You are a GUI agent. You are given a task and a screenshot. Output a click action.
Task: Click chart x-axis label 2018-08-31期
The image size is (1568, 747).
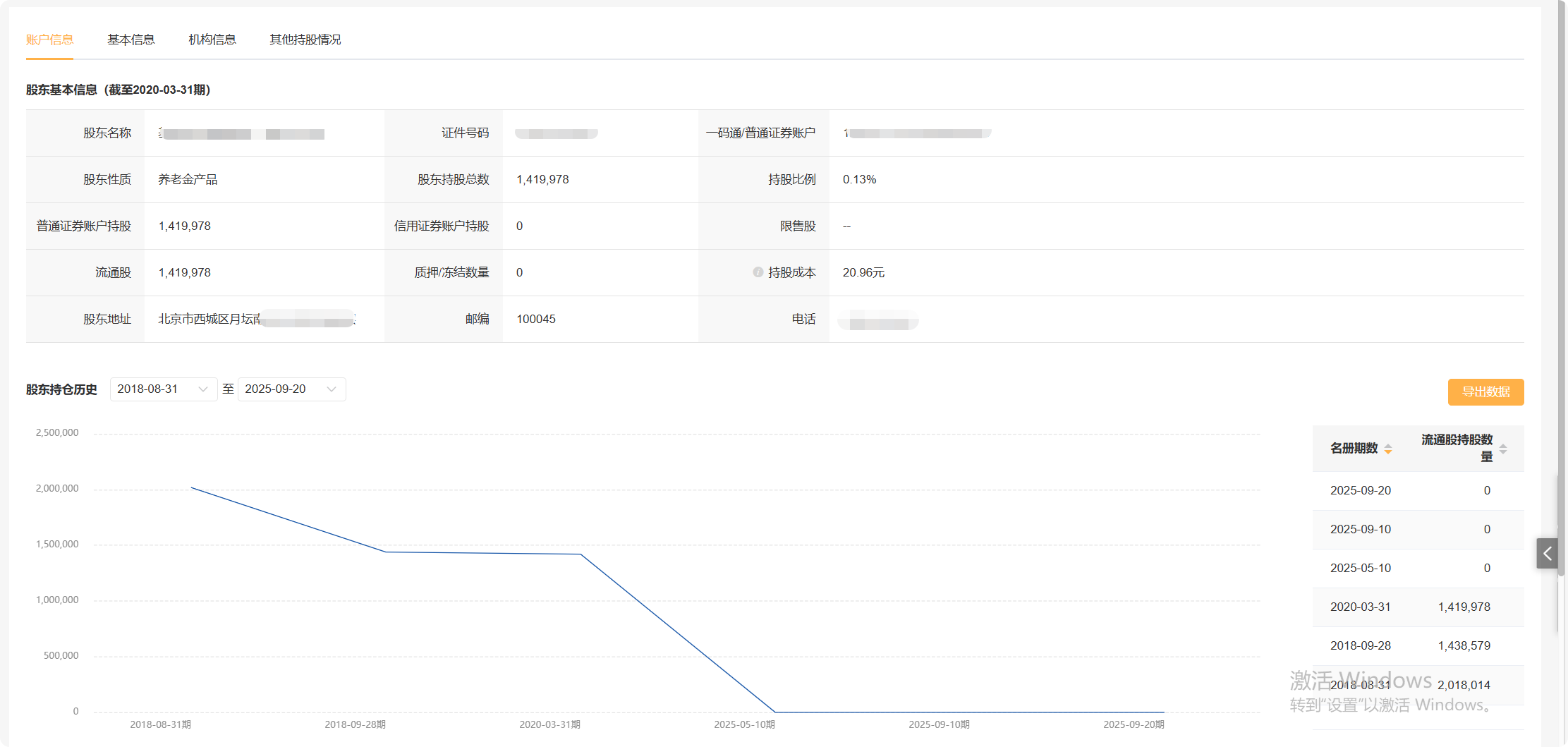pyautogui.click(x=161, y=725)
